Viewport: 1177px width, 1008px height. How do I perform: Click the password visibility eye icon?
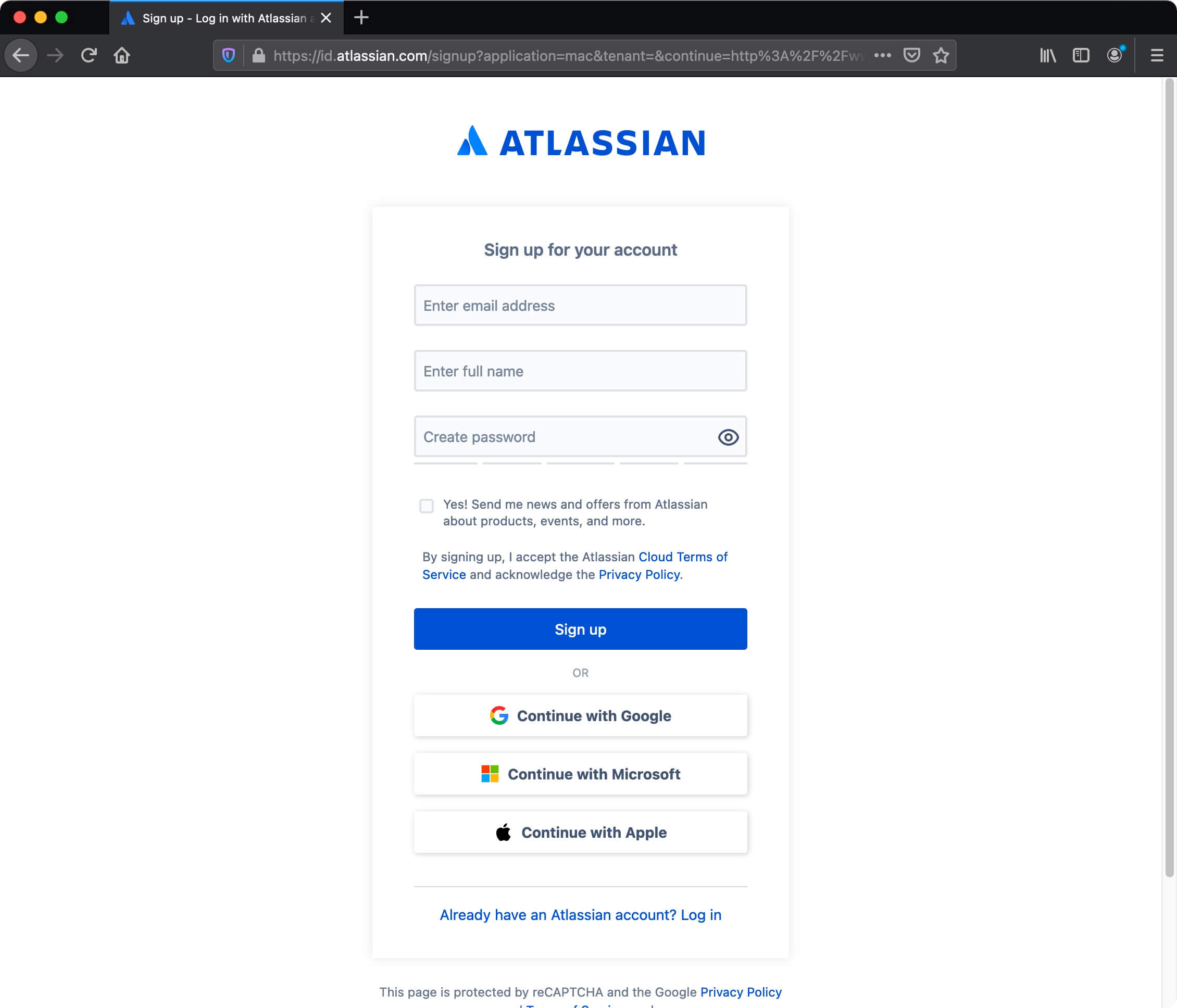tap(728, 437)
